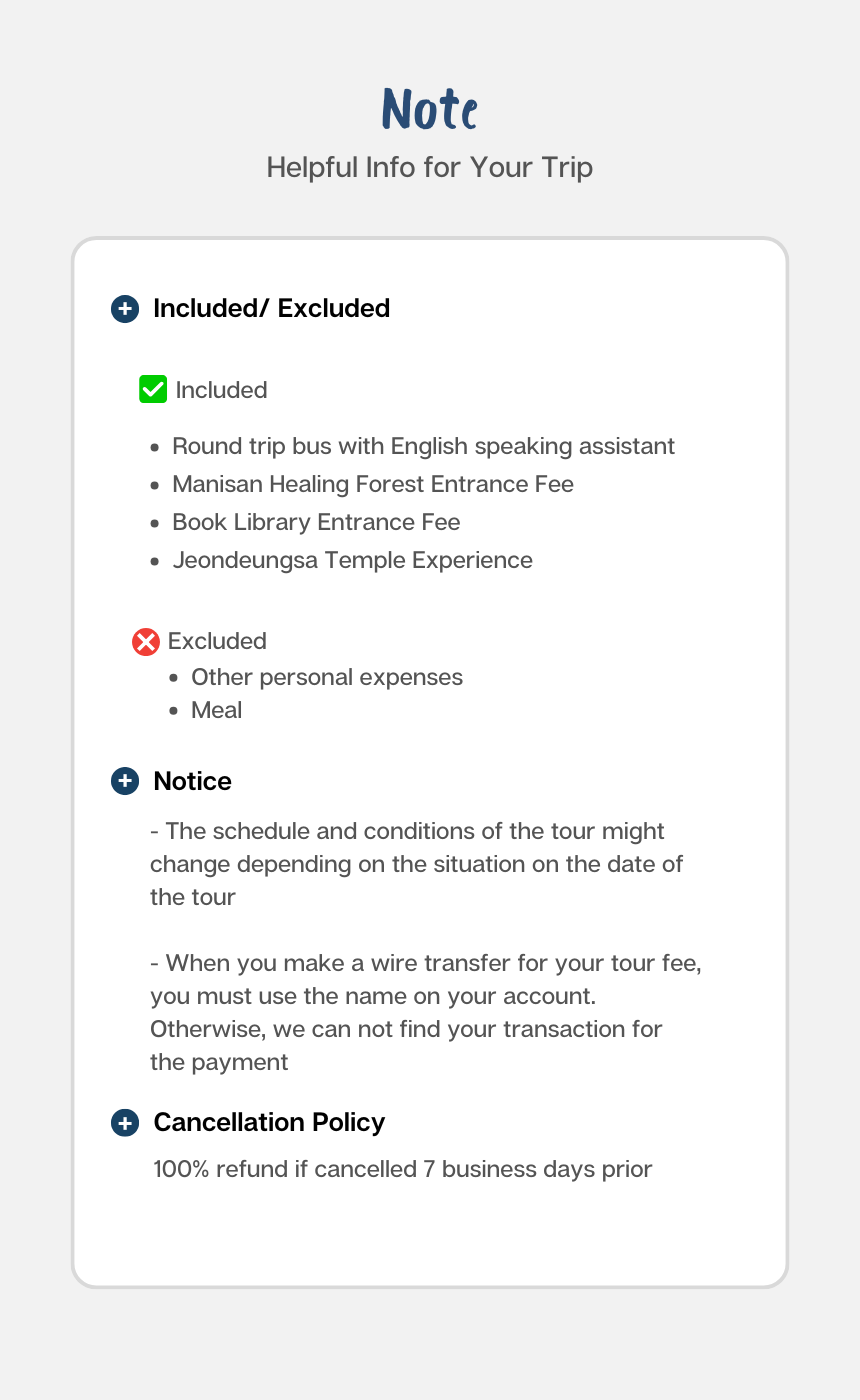Select the Helpful Info for Your Trip subtitle
Screen dimensions: 860x1400
pyautogui.click(x=430, y=167)
